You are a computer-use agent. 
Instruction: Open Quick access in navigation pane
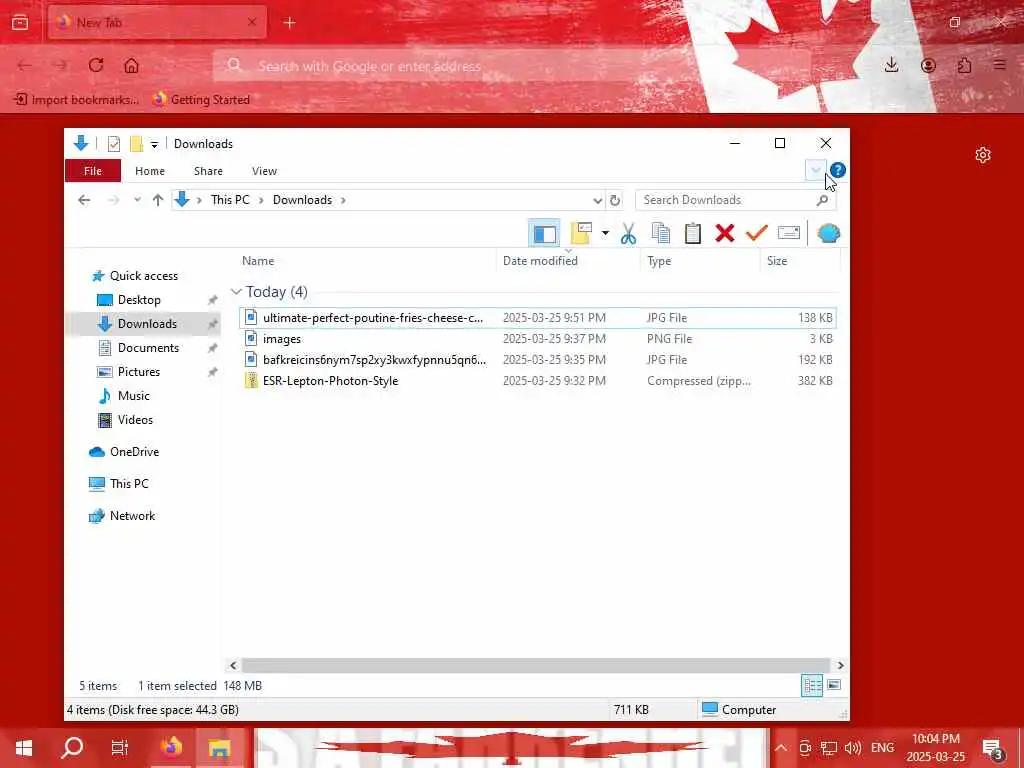(144, 276)
